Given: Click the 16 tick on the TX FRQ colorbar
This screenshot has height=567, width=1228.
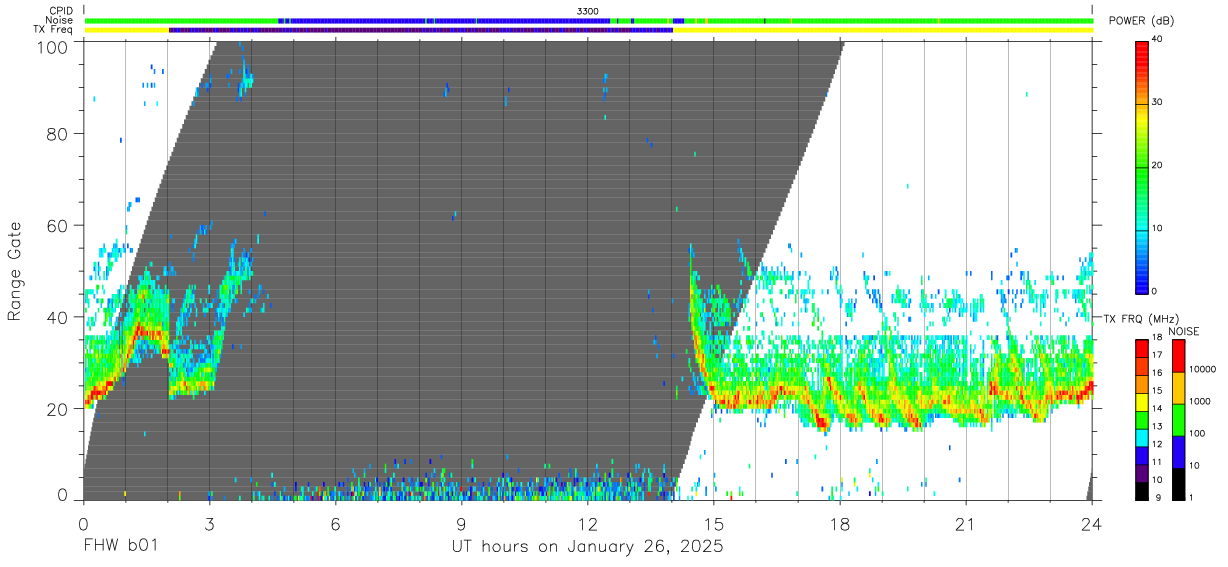Looking at the screenshot, I should click(1156, 372).
